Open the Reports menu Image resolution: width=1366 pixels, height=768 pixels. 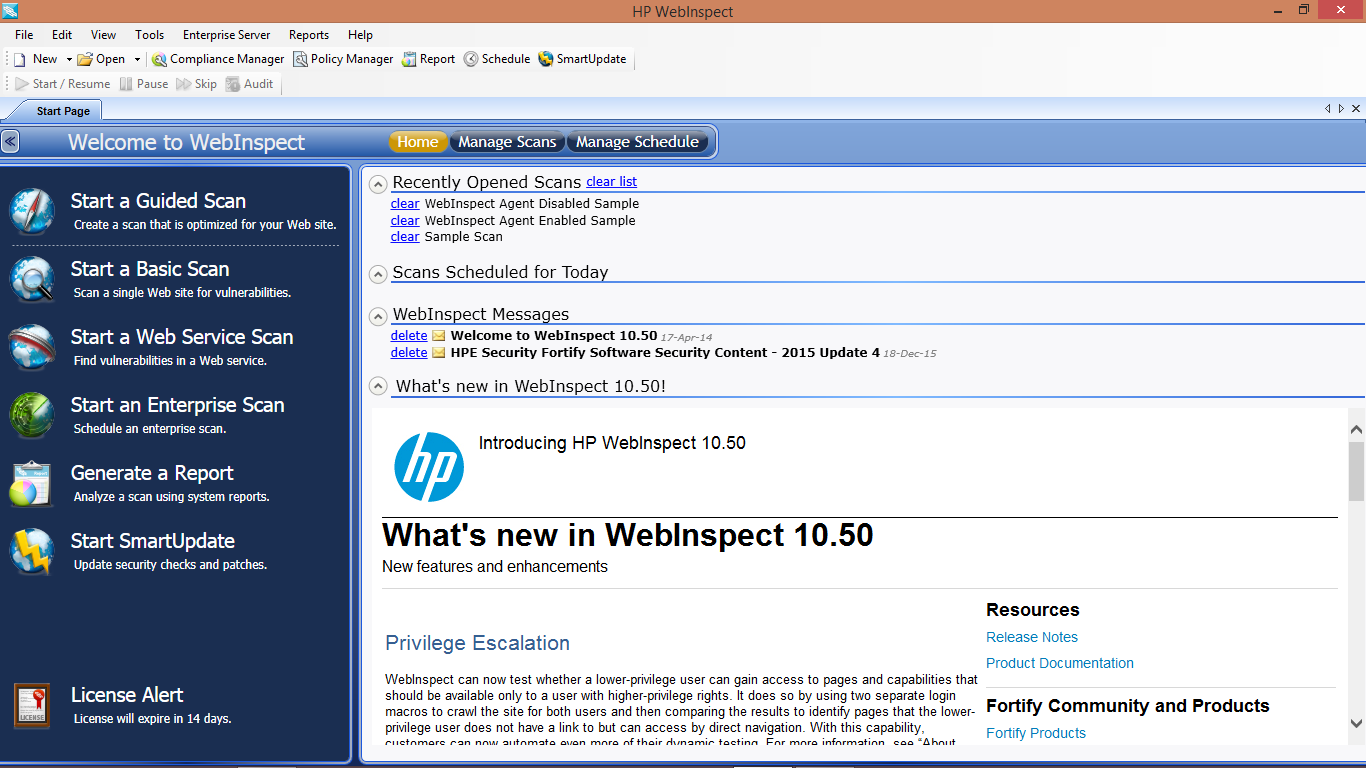point(309,34)
